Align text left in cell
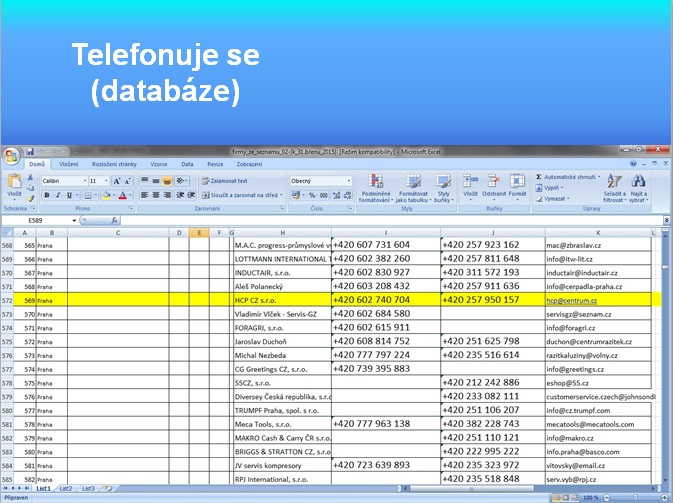The width and height of the screenshot is (673, 503). [145, 195]
